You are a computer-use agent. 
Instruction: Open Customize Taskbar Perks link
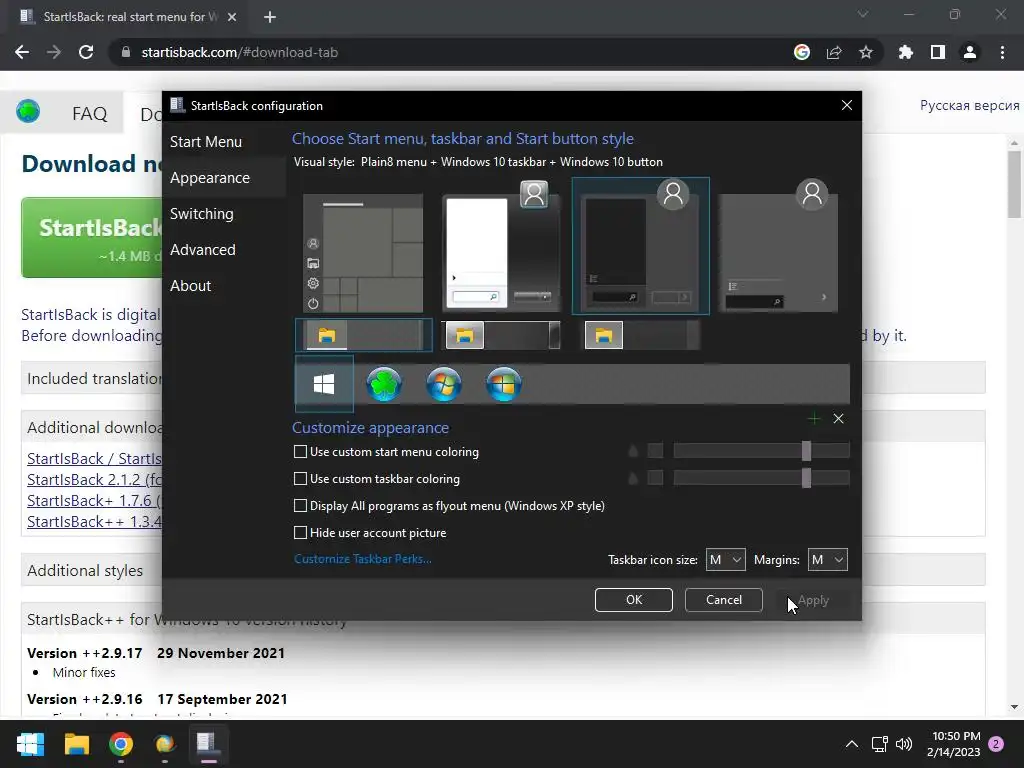pos(362,559)
